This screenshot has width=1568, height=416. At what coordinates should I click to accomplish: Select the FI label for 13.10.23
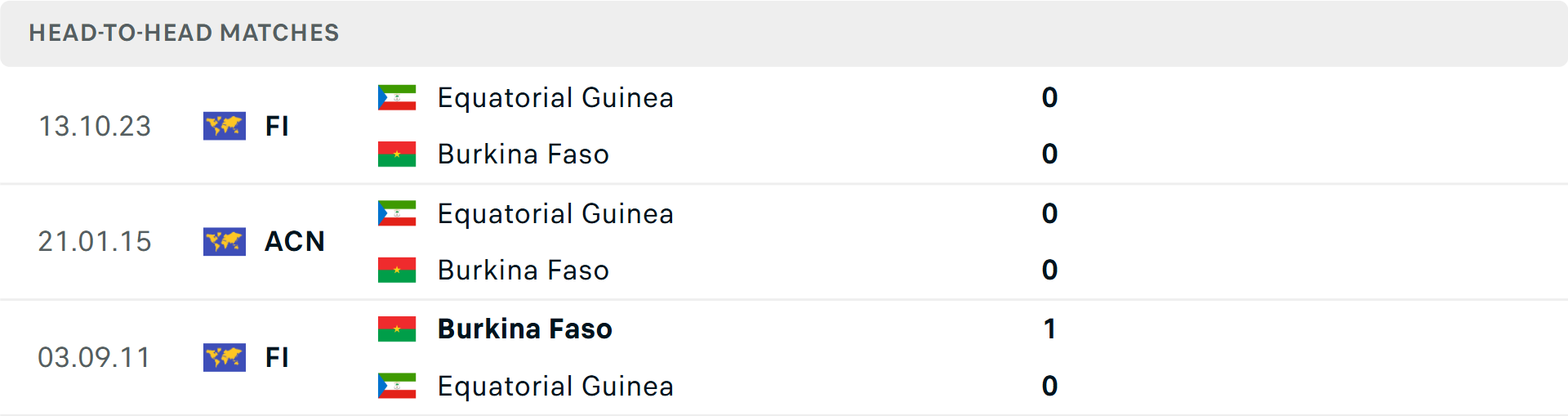tap(277, 126)
